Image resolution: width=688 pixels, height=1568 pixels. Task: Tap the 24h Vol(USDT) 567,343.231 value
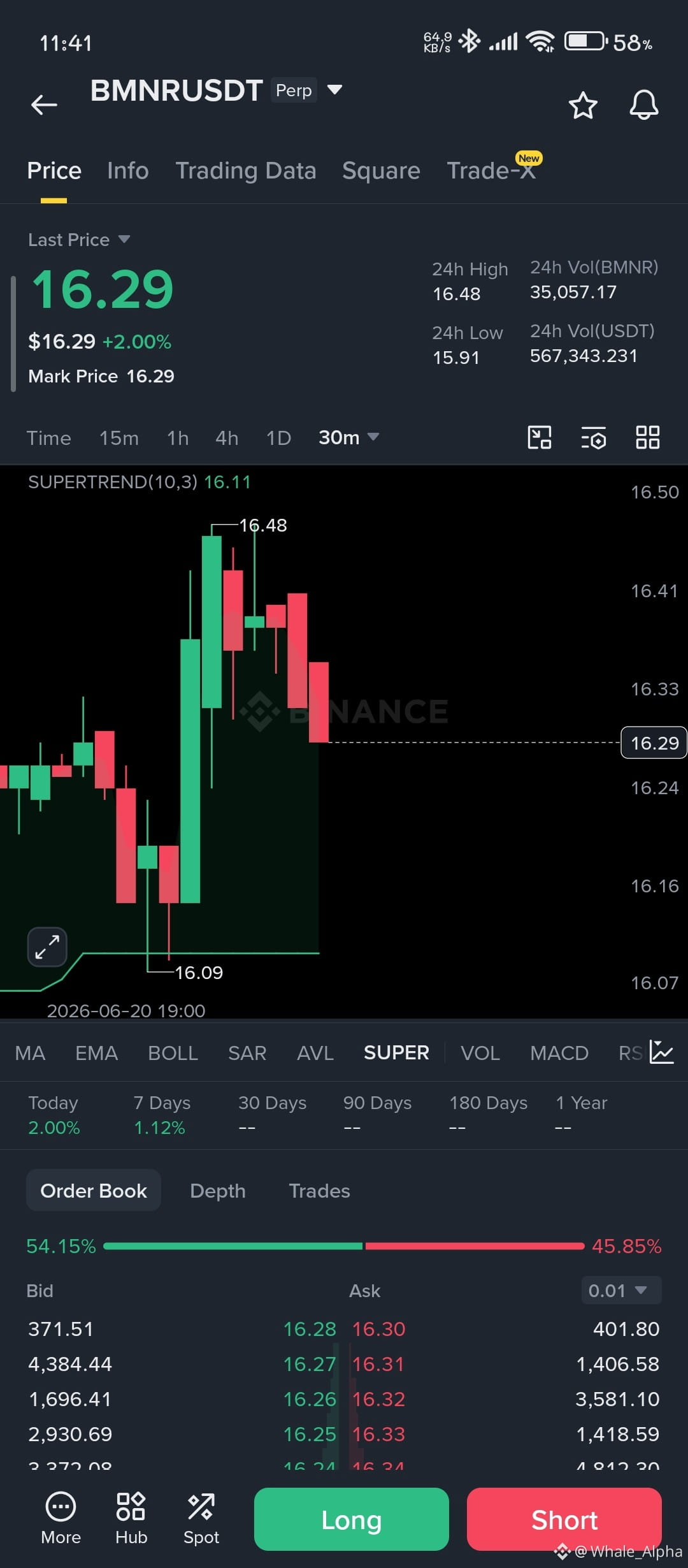(584, 356)
